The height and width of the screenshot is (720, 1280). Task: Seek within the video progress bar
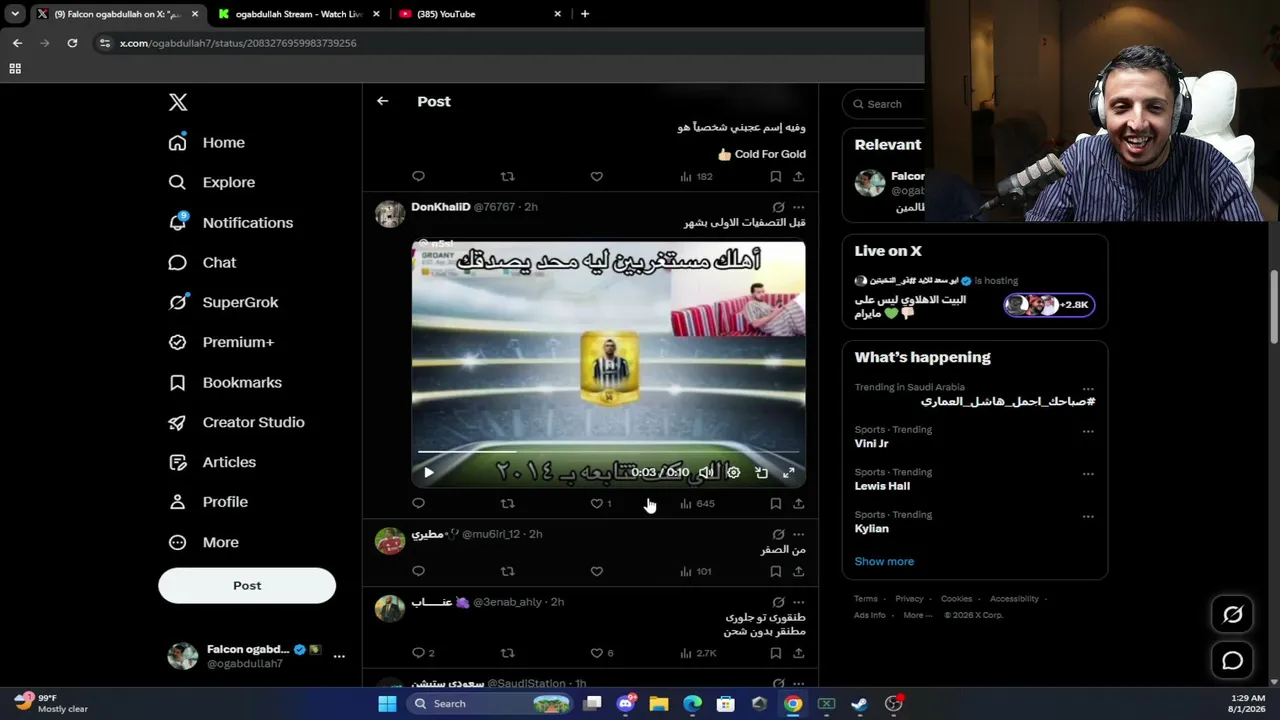(608, 452)
